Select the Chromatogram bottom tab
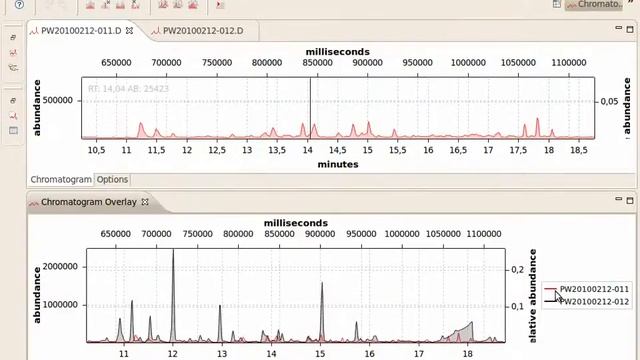640x360 pixels. 61,180
